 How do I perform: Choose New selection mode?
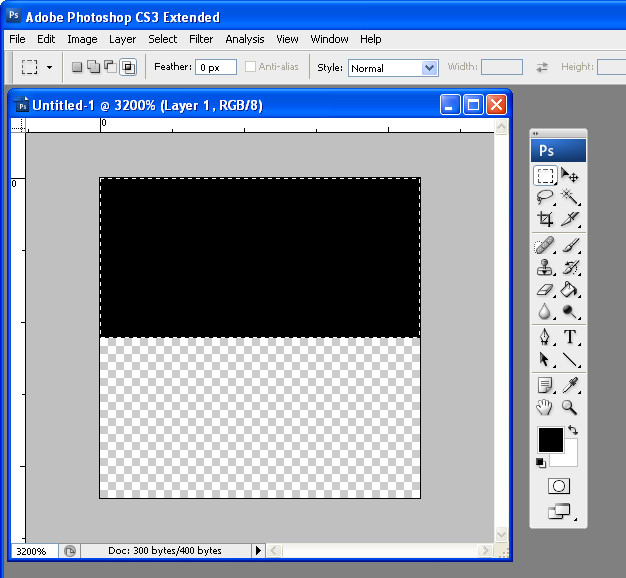pyautogui.click(x=77, y=67)
